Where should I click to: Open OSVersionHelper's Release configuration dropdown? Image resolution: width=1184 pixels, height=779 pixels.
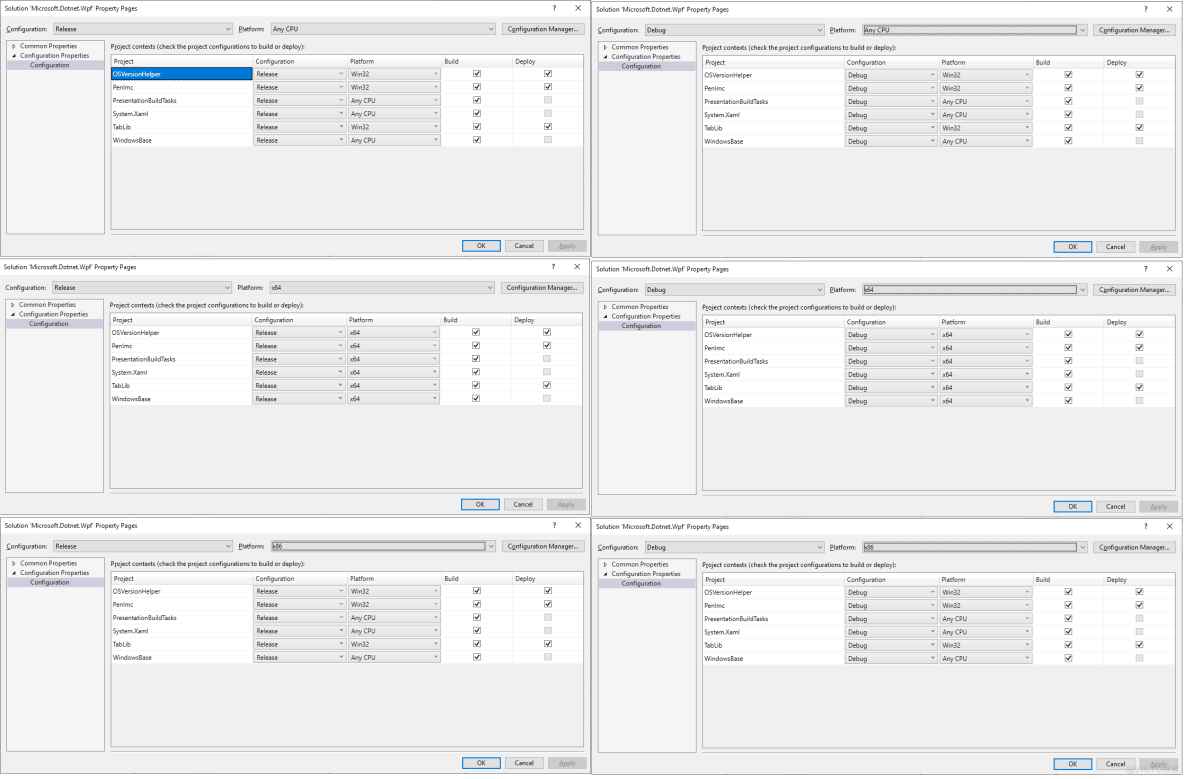299,73
